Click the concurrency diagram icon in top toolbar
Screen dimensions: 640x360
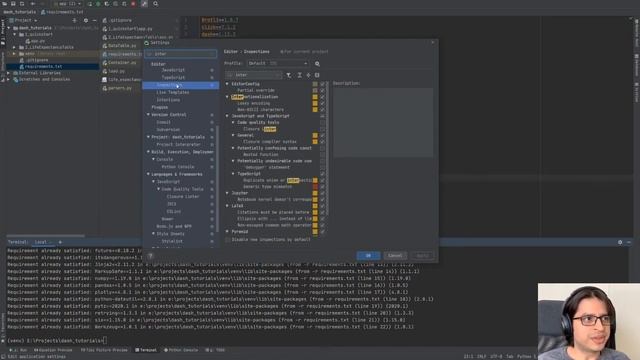[x=124, y=4]
